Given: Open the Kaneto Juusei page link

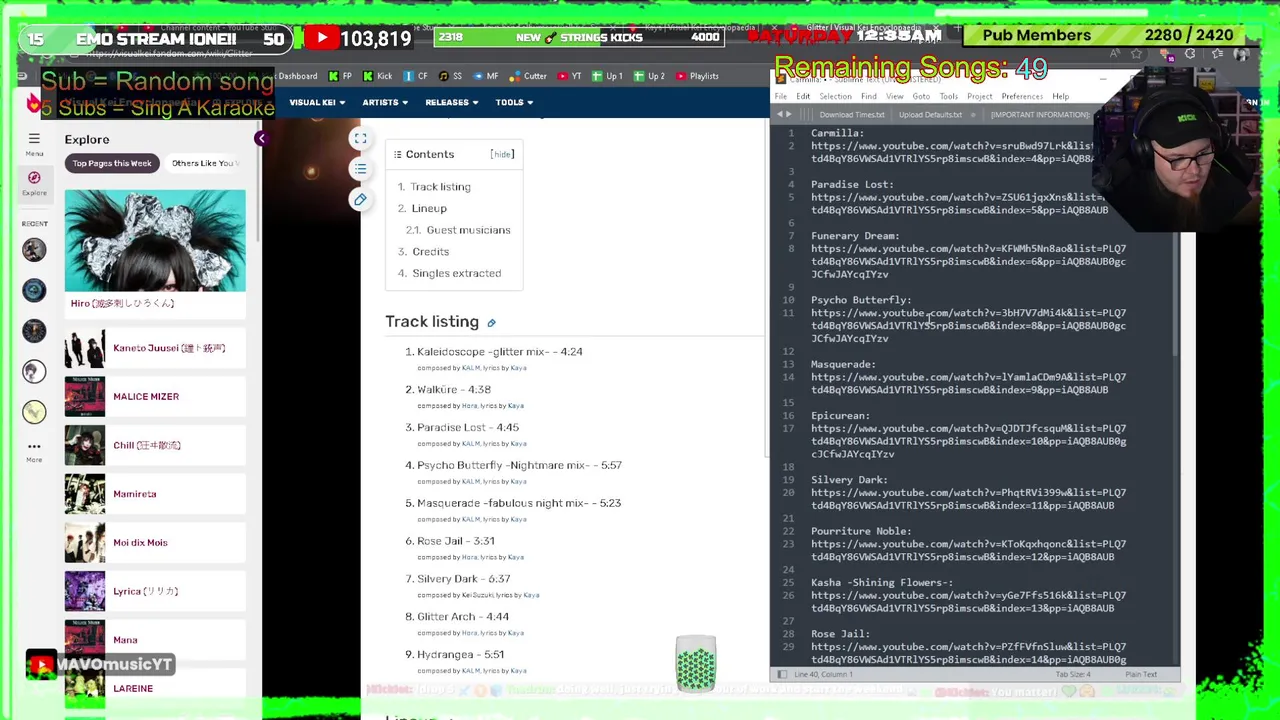Looking at the screenshot, I should [x=169, y=348].
